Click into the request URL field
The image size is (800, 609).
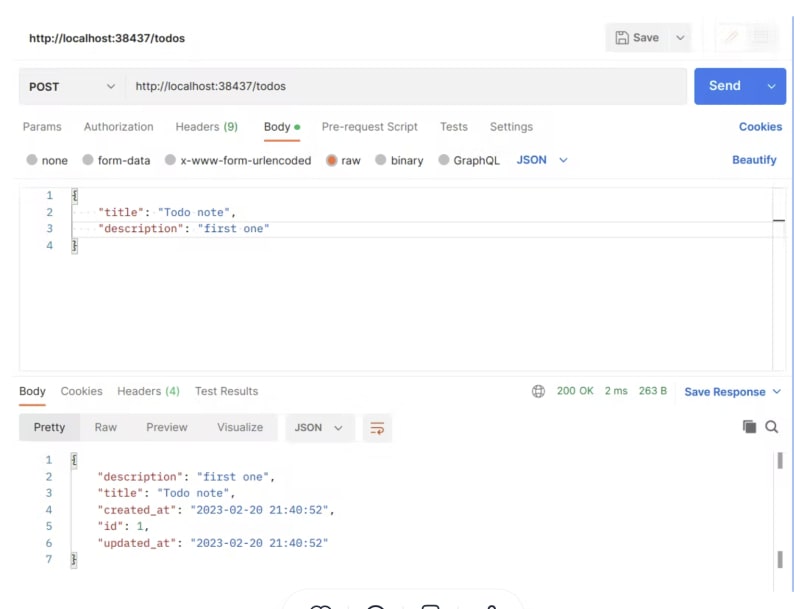coord(400,87)
